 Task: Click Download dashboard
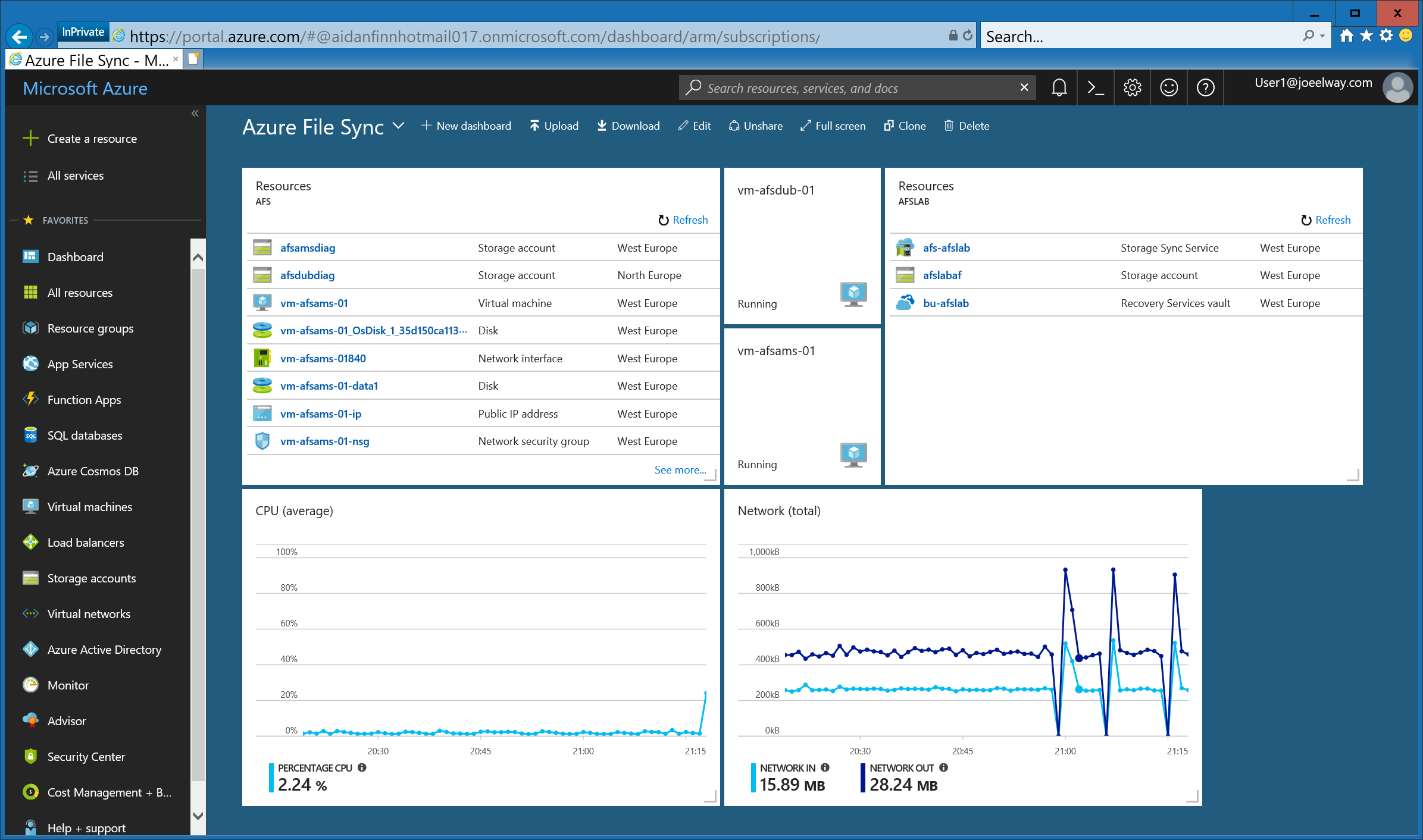click(628, 126)
